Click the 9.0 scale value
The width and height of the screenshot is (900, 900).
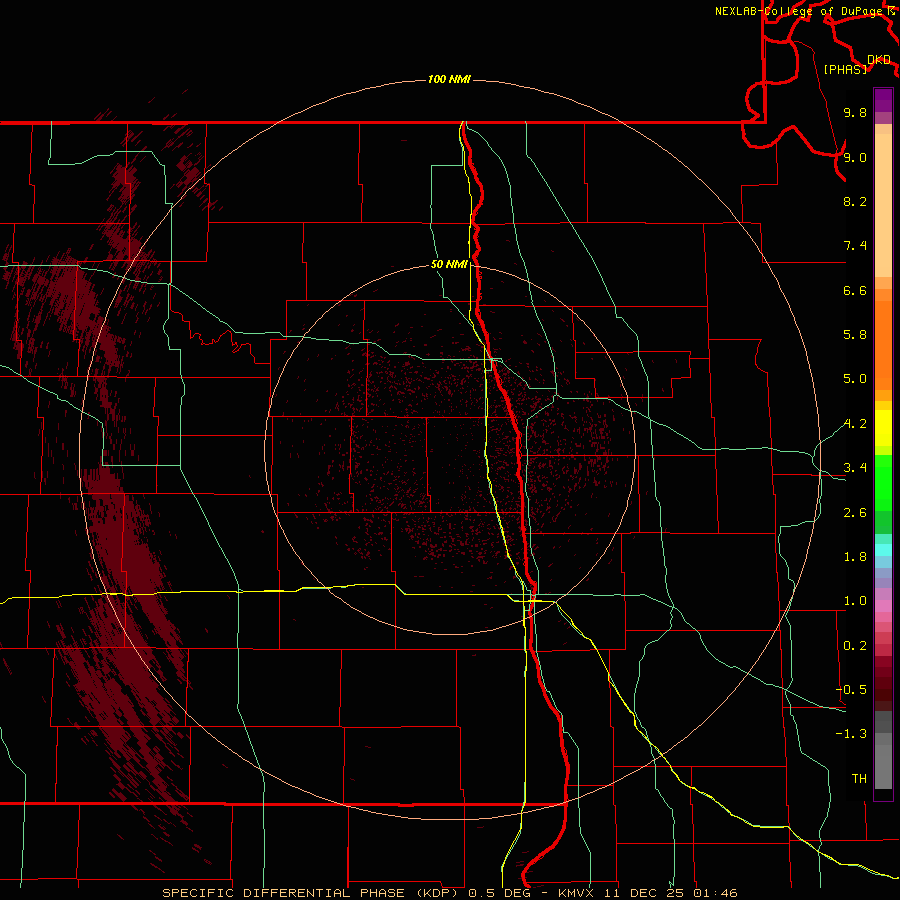pyautogui.click(x=855, y=157)
